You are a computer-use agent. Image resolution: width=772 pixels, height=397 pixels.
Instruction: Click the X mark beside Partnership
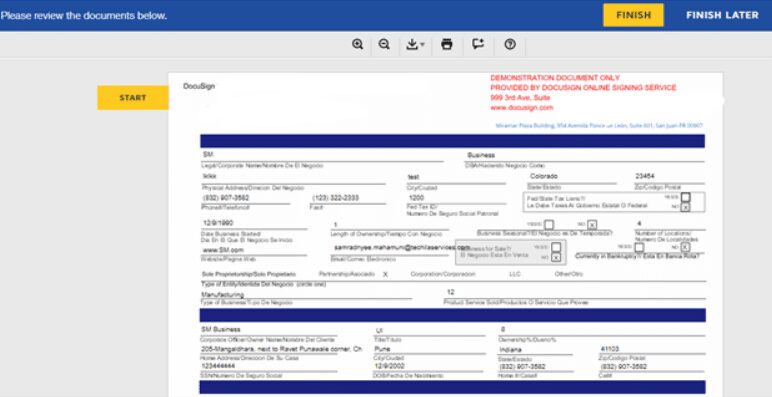coord(385,274)
